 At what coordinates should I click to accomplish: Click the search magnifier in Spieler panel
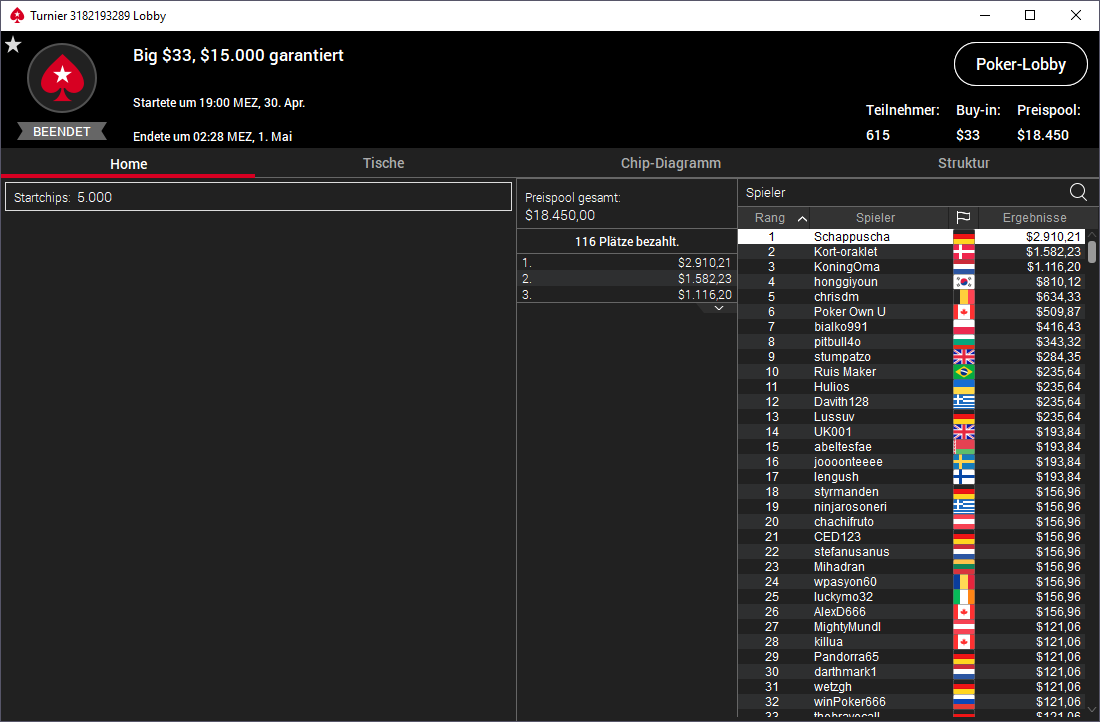tap(1078, 192)
